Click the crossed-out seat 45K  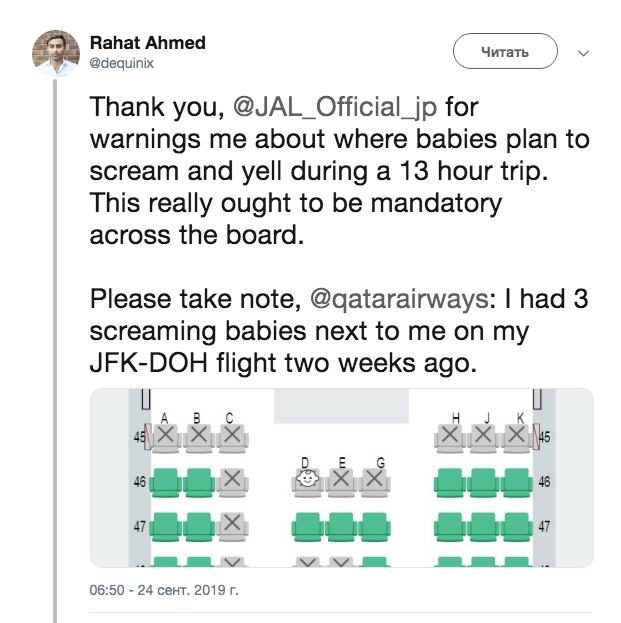click(516, 435)
